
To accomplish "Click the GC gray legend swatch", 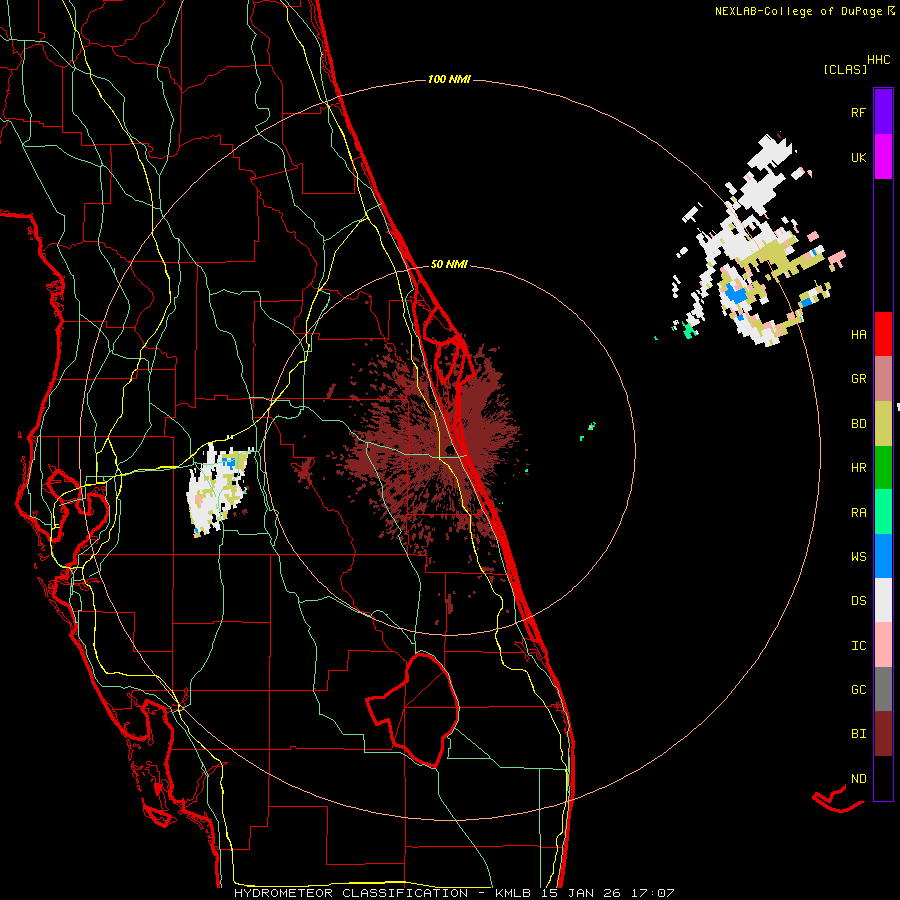I will [x=883, y=689].
